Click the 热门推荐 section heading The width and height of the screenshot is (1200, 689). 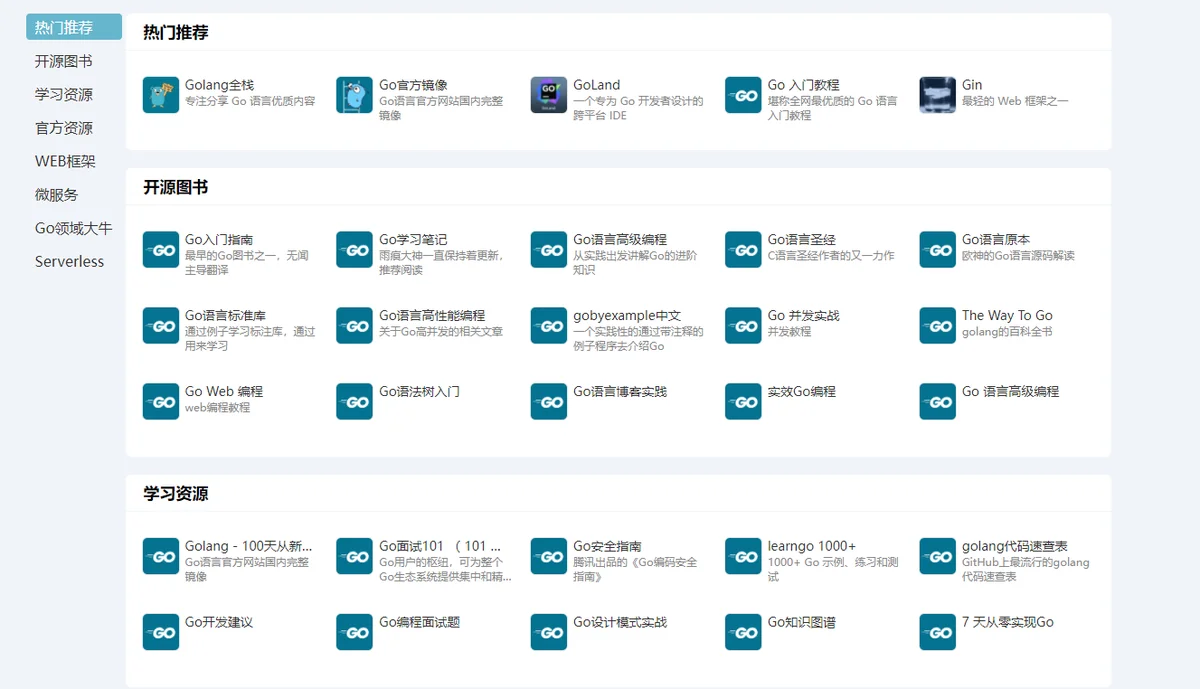[x=176, y=32]
